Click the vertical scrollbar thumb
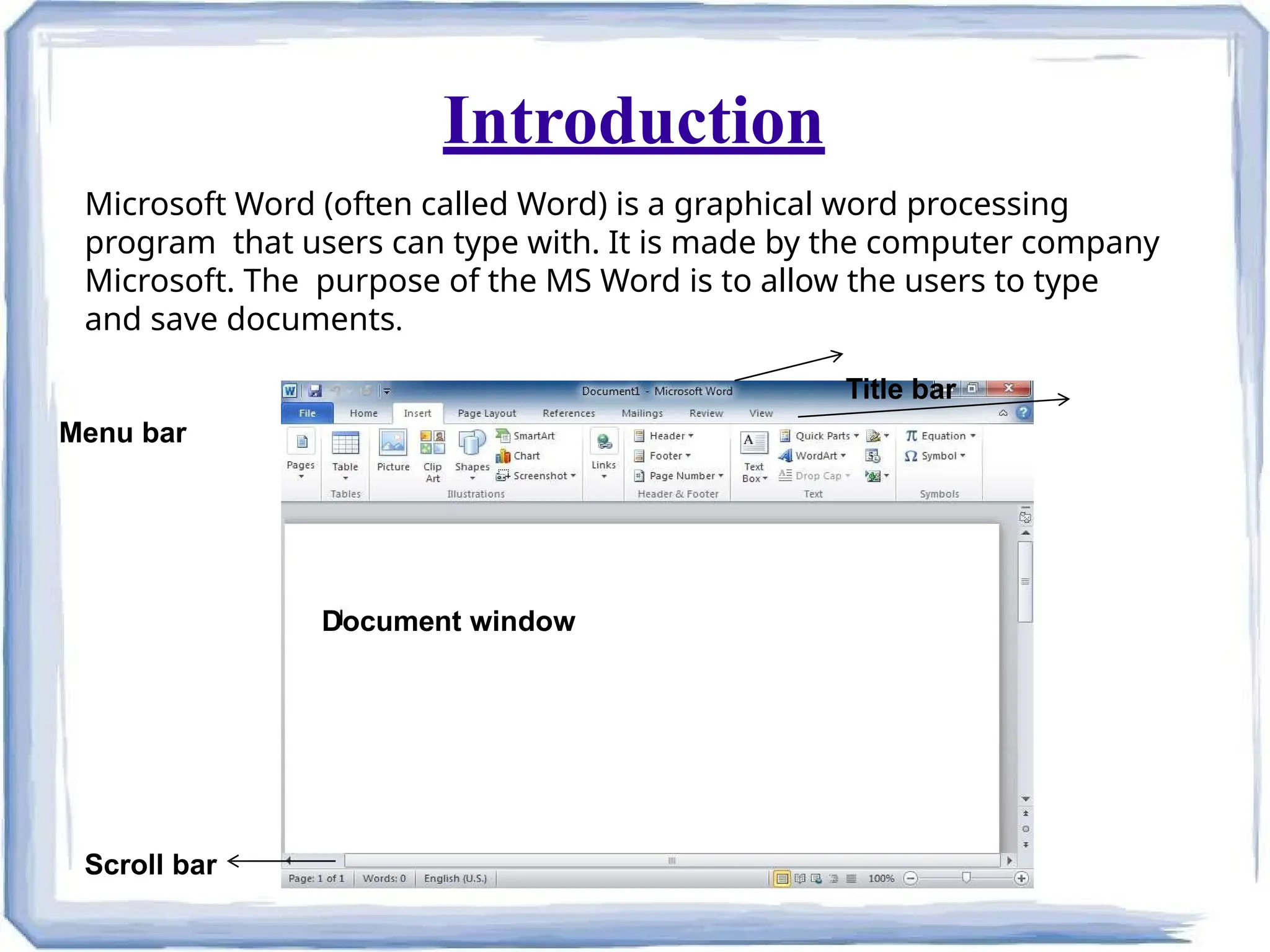This screenshot has width=1270, height=952. (x=1026, y=581)
